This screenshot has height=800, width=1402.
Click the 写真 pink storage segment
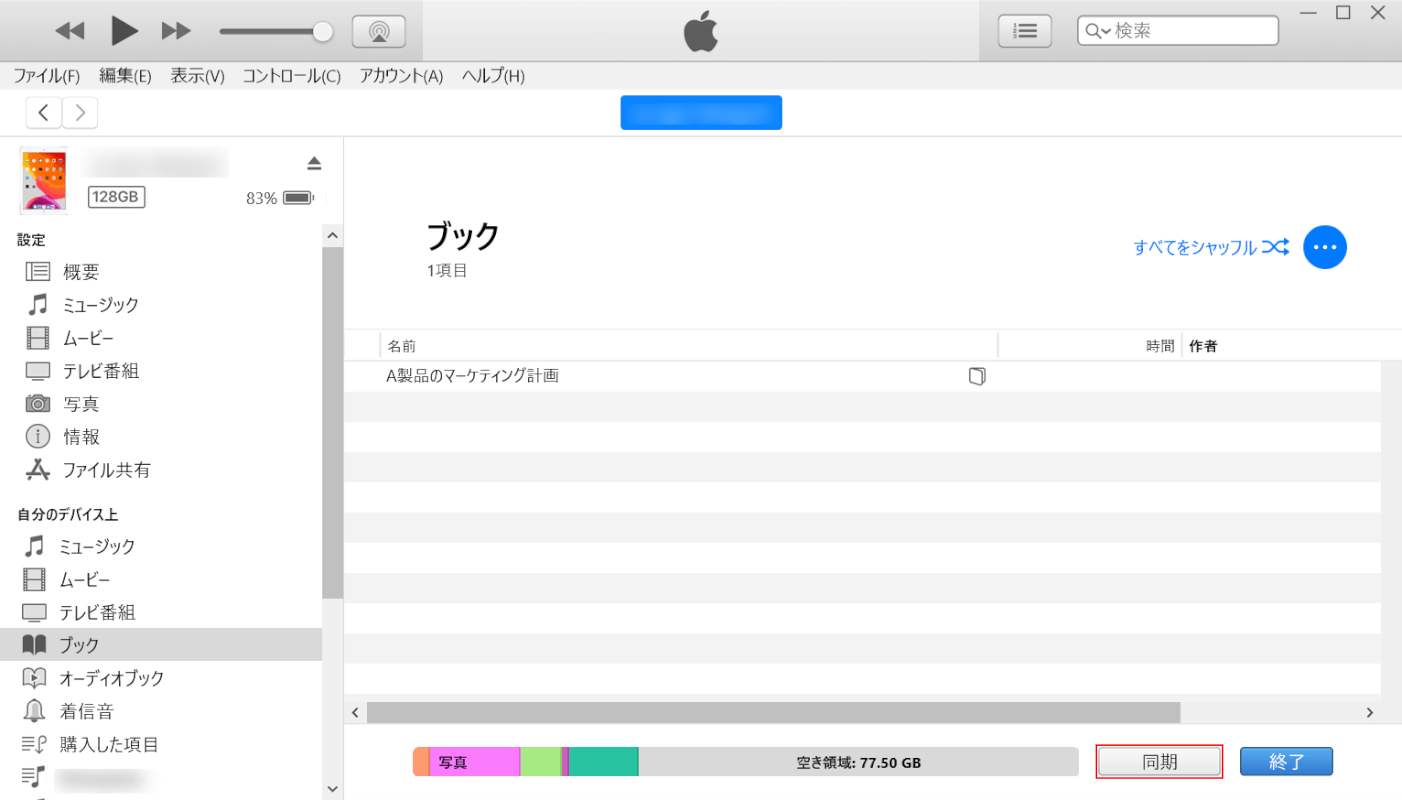(x=474, y=761)
